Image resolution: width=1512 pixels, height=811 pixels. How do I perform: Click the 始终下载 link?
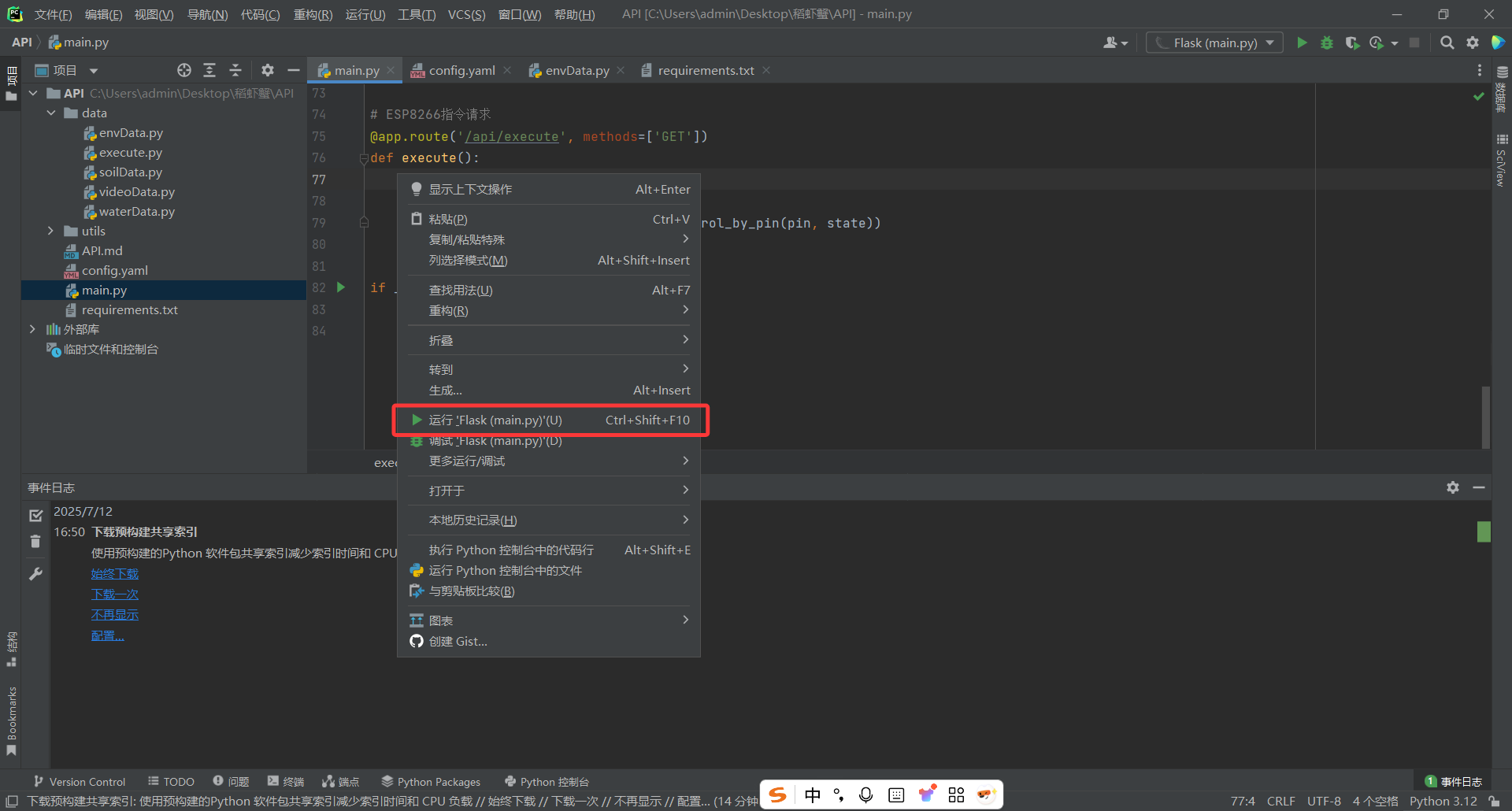click(115, 574)
